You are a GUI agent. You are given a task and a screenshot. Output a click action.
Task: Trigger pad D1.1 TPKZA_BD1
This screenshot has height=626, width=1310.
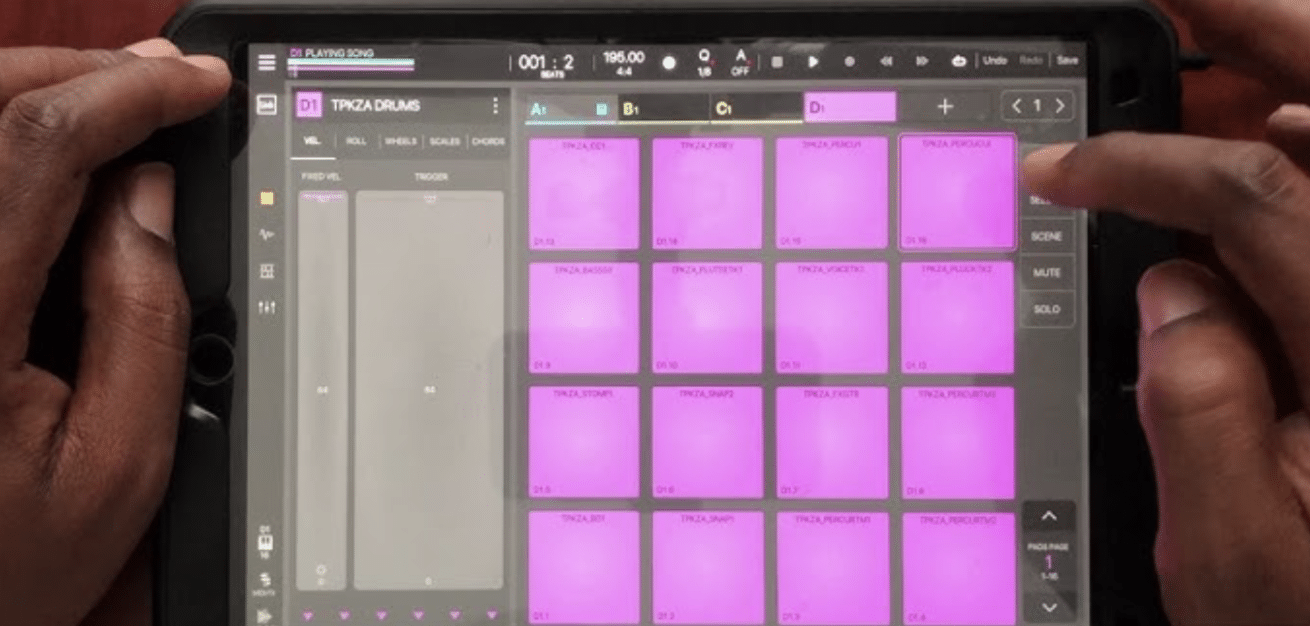click(x=584, y=567)
